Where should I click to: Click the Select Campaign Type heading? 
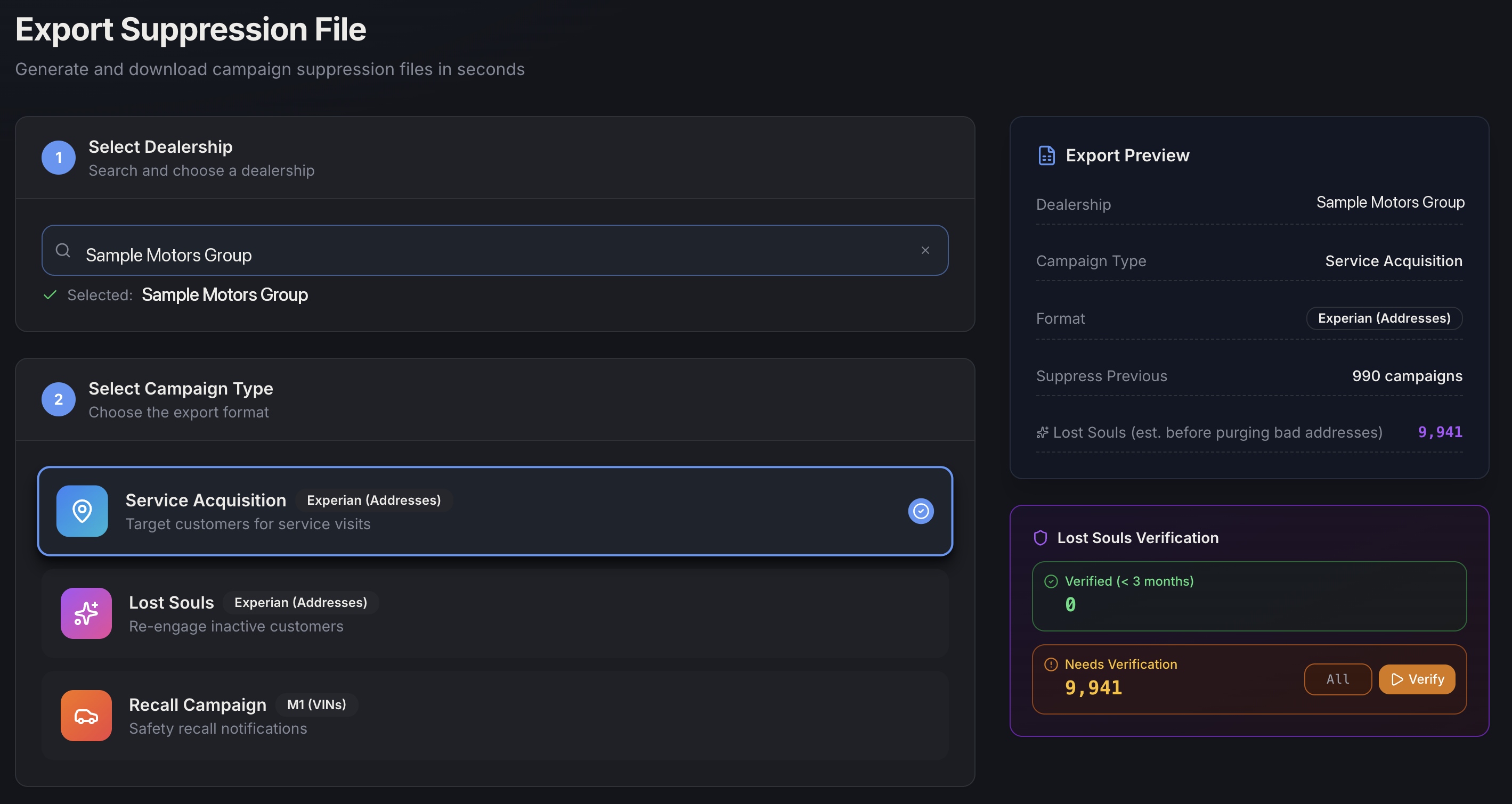click(181, 388)
